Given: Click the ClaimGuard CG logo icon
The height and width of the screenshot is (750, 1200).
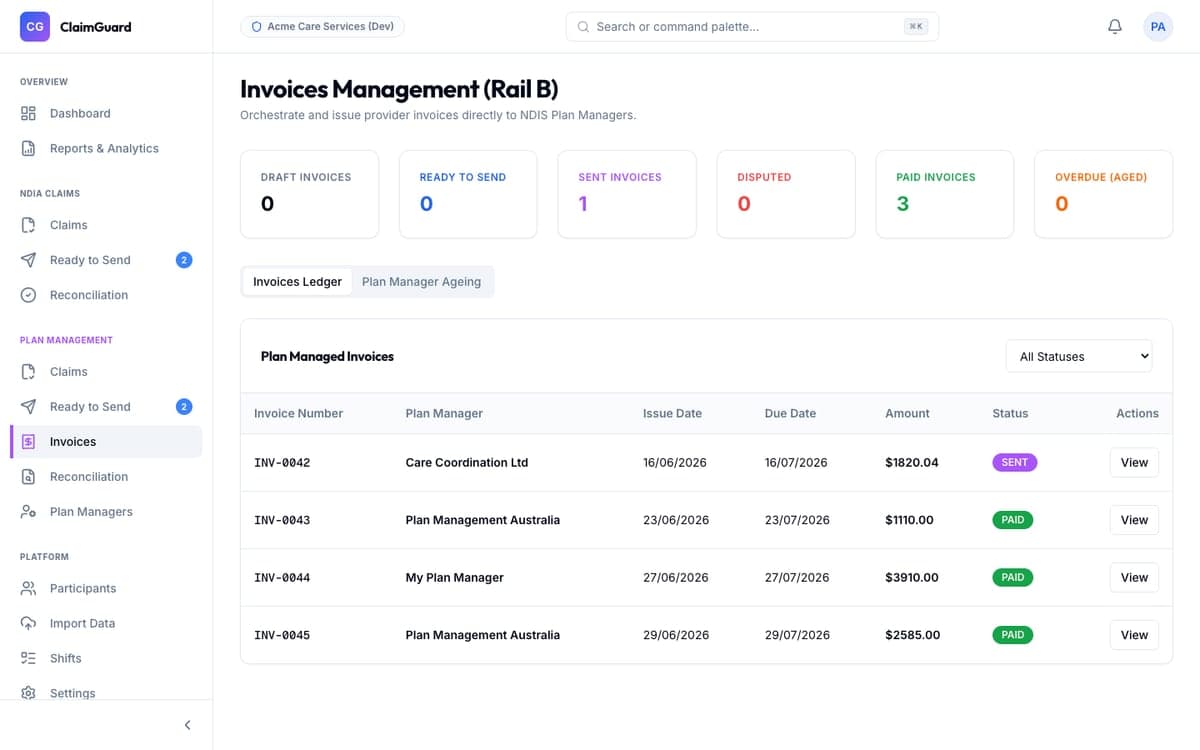Looking at the screenshot, I should click(35, 27).
